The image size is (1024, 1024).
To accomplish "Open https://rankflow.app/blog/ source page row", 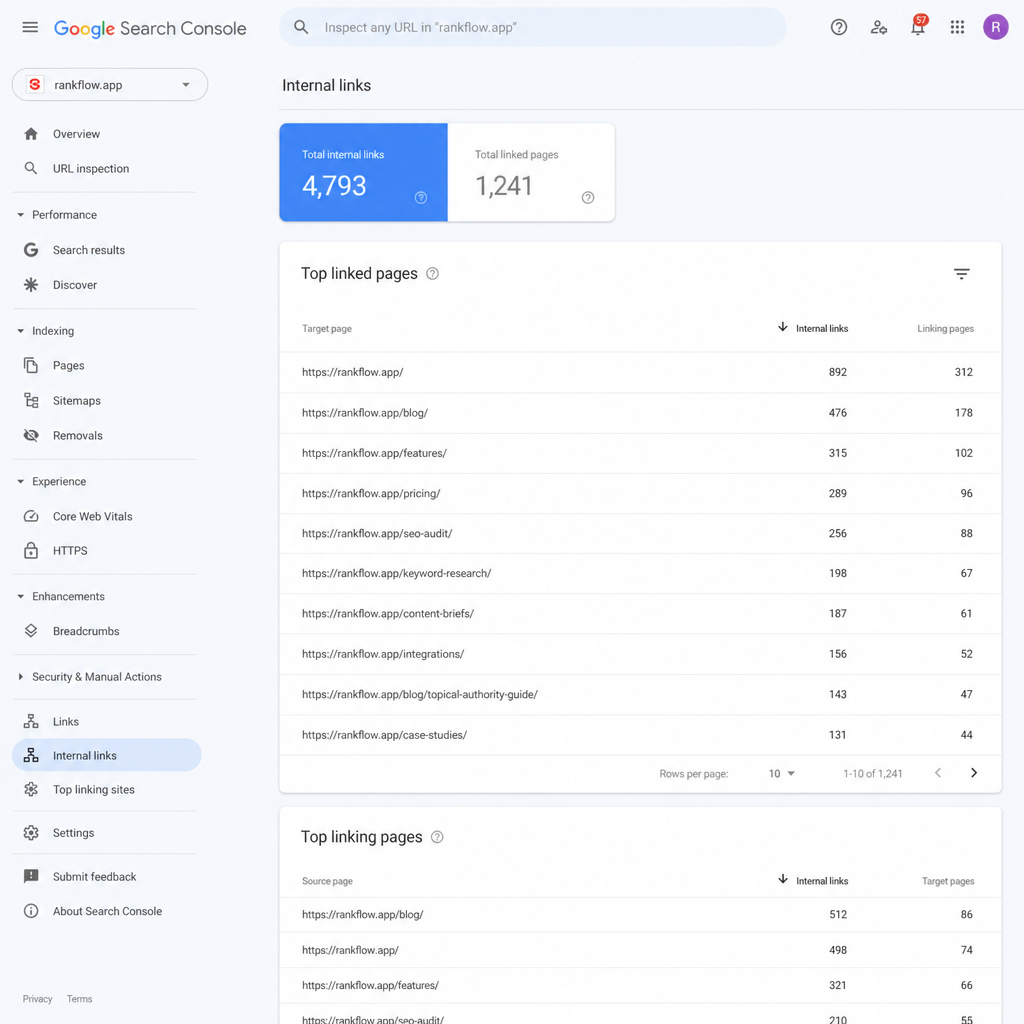I will (x=640, y=915).
